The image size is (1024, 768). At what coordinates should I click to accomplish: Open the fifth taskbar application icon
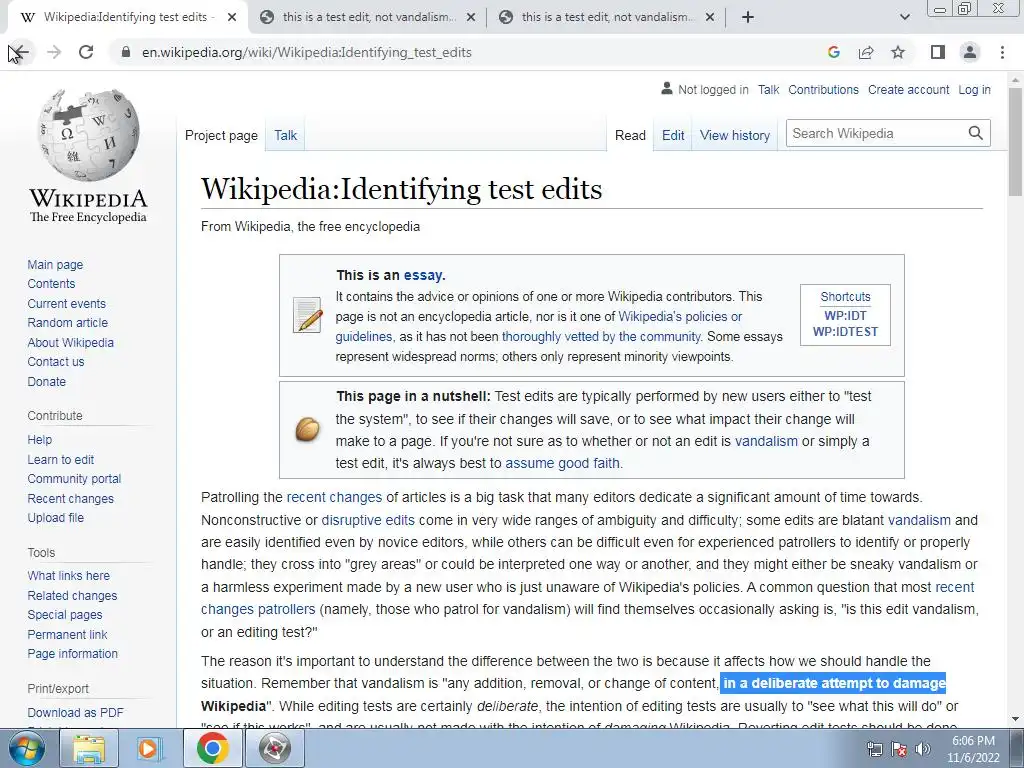[274, 748]
